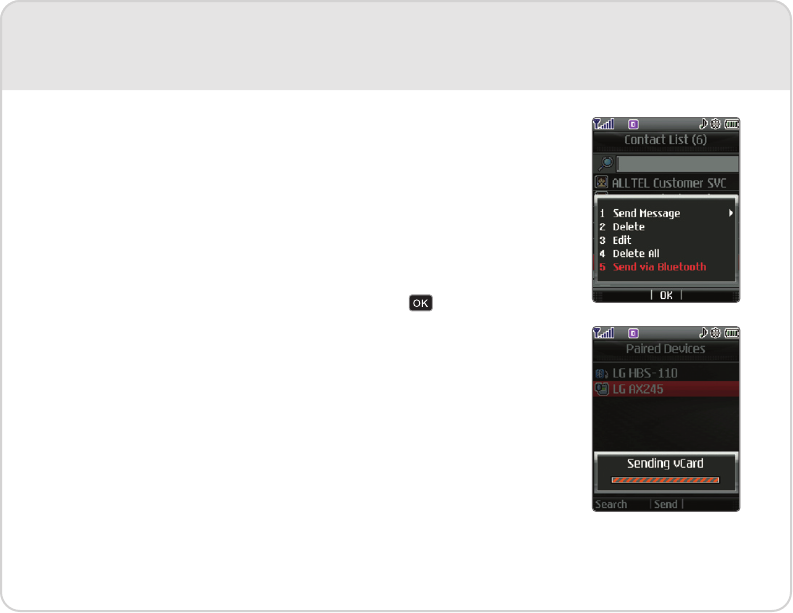Click ALLTEL Customer SVC contact icon
793x613 pixels.
click(601, 182)
